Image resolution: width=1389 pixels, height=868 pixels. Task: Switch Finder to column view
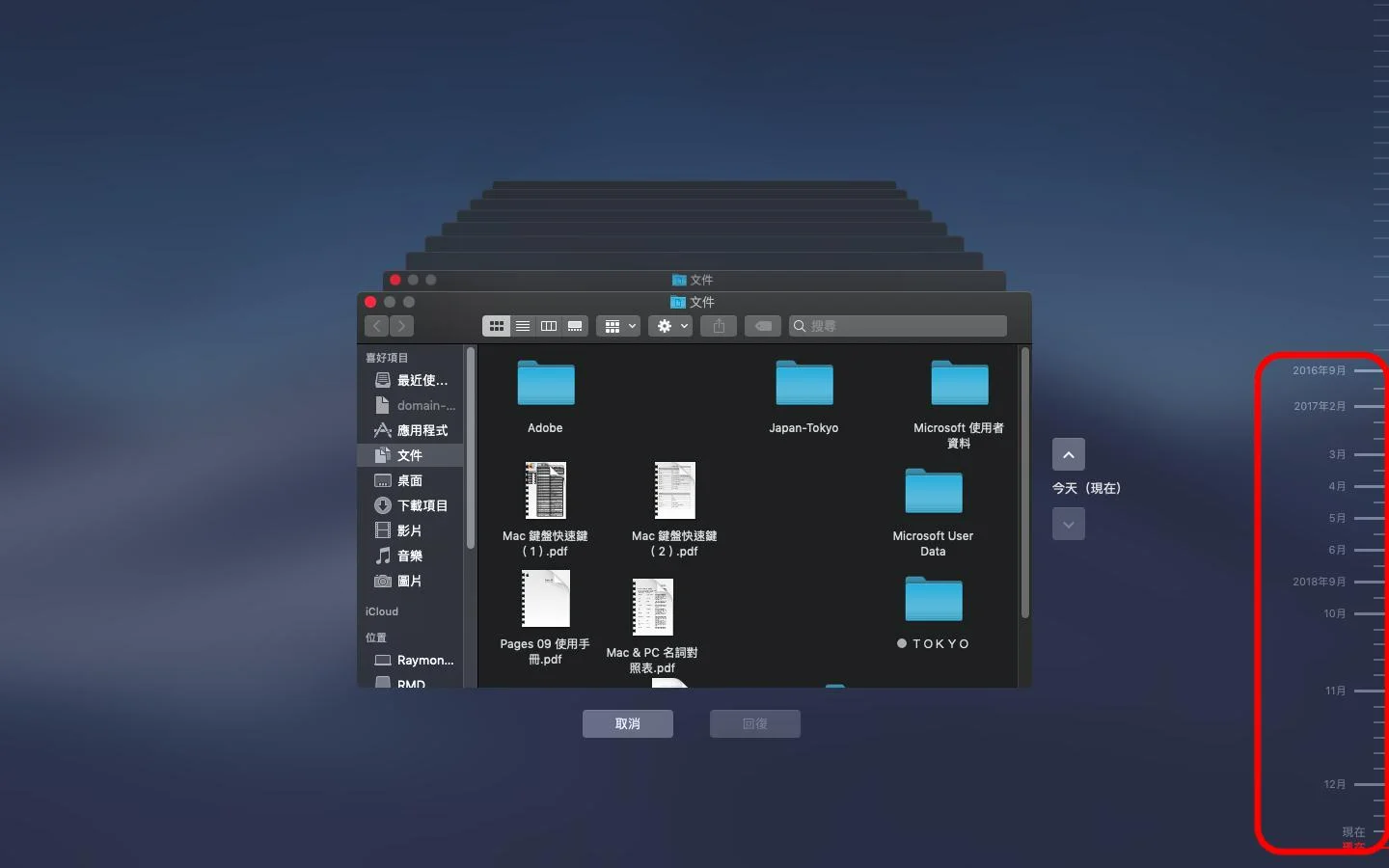click(x=549, y=326)
